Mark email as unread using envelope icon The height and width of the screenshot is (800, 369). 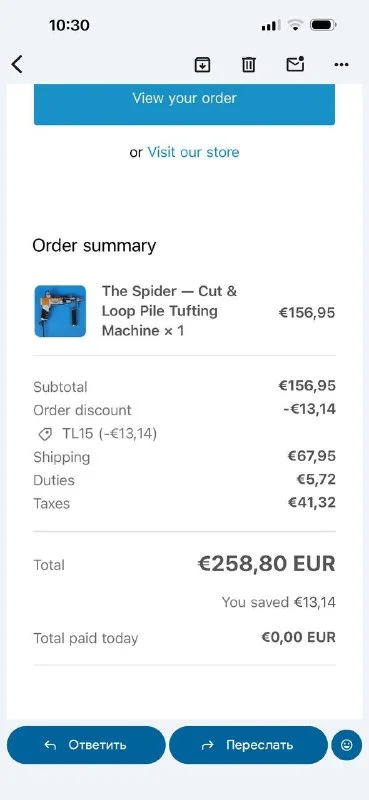click(295, 64)
